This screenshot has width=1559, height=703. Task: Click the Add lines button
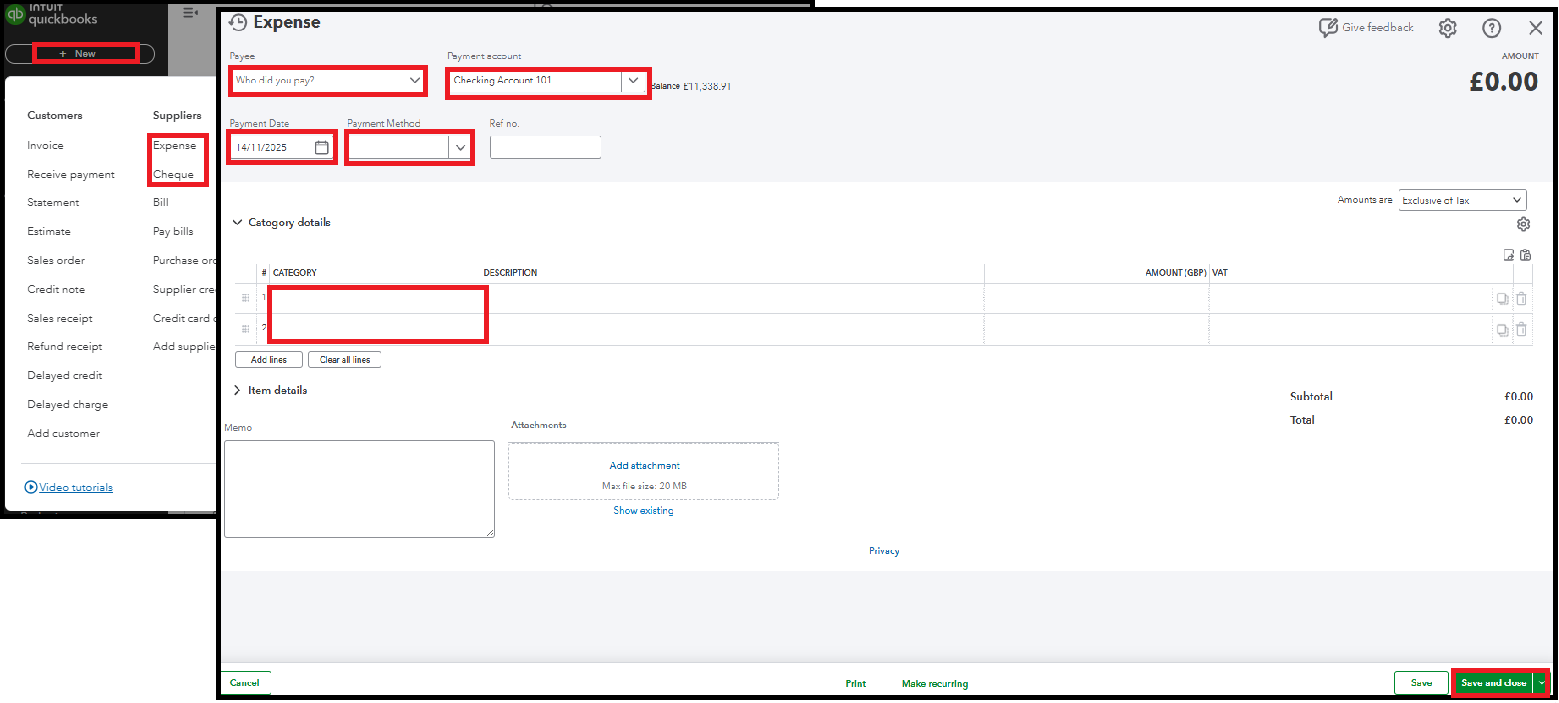[268, 359]
